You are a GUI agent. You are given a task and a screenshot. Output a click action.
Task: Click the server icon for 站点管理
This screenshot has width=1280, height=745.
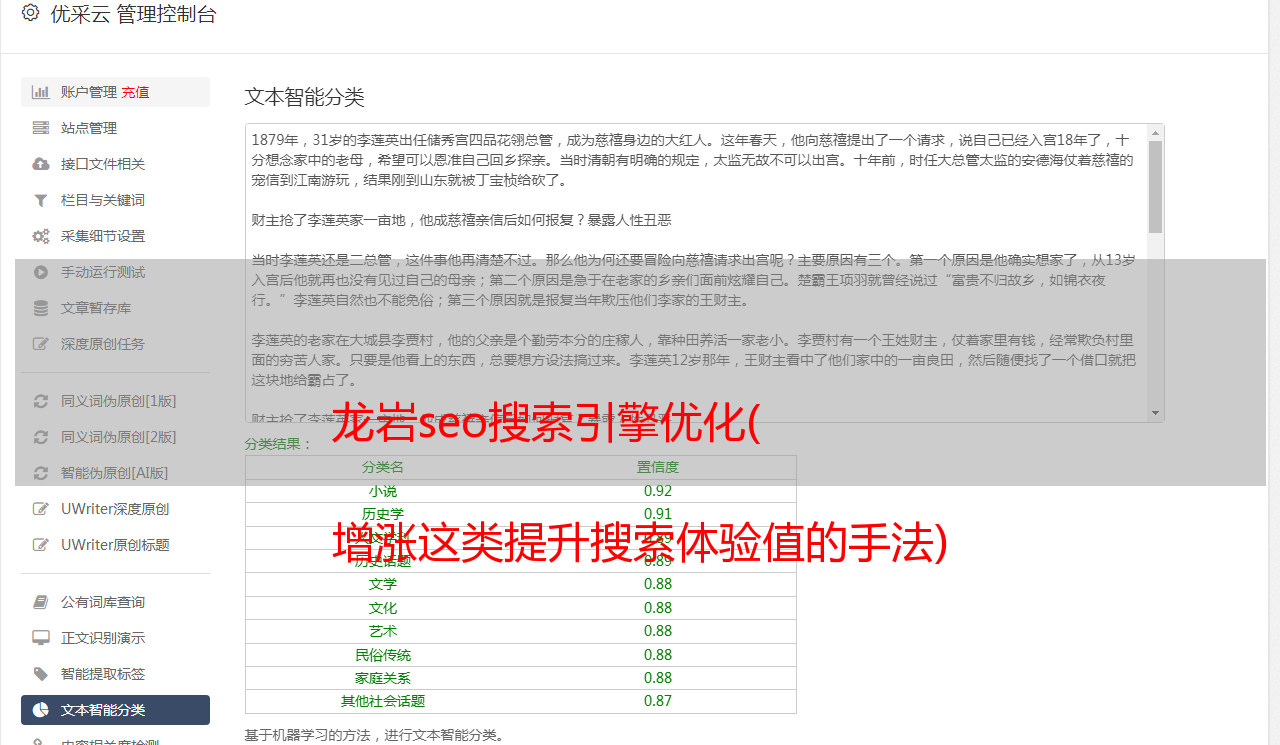[41, 128]
